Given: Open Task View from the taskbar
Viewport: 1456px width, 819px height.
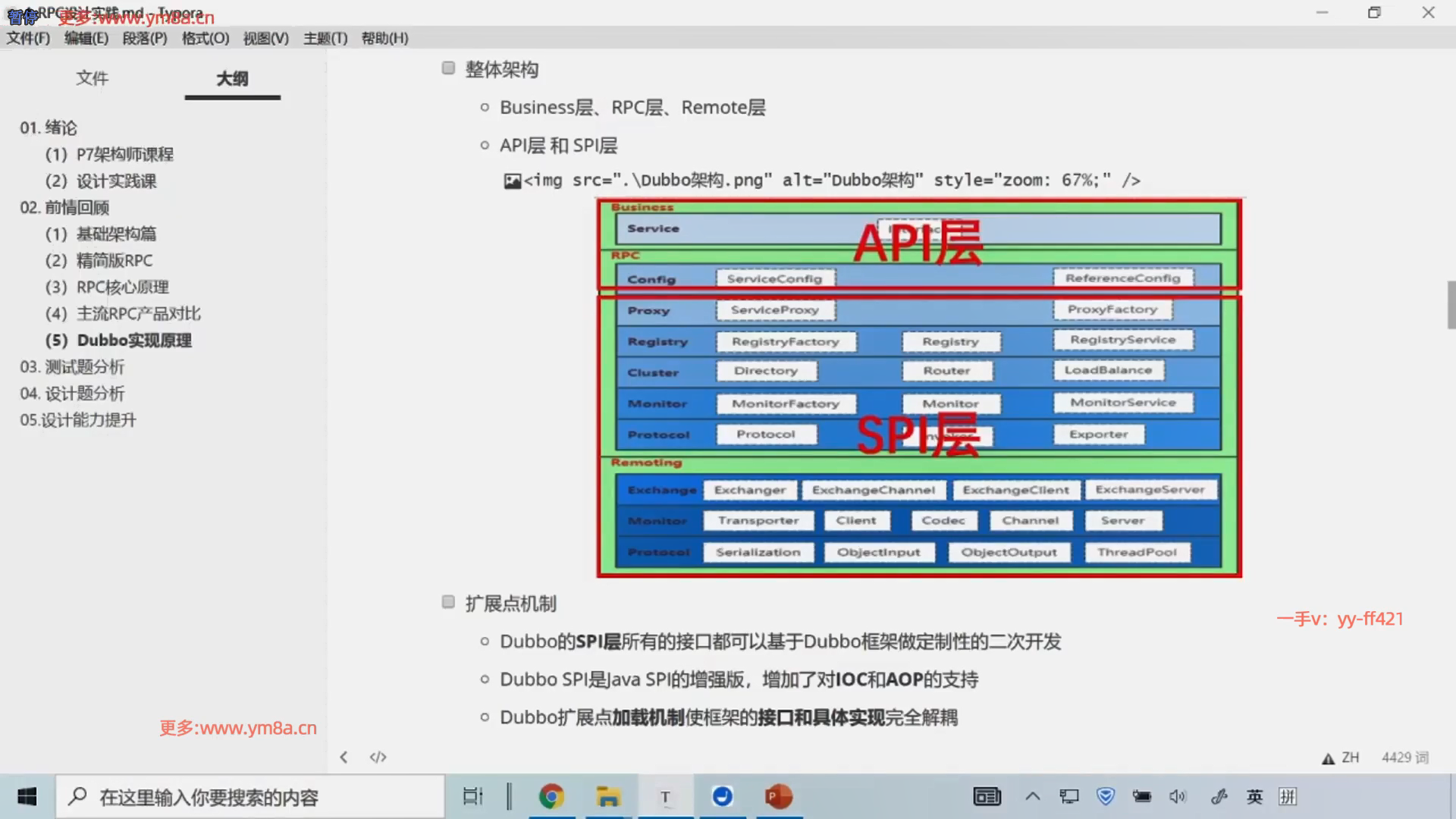Looking at the screenshot, I should pyautogui.click(x=472, y=796).
